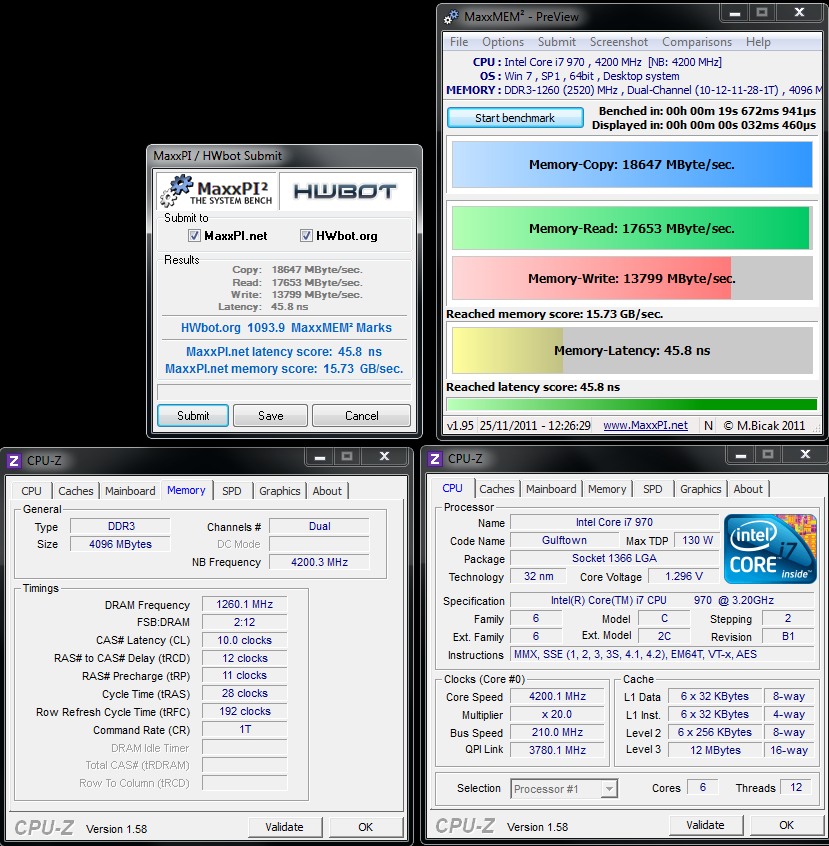Viewport: 829px width, 846px height.
Task: Select CPU tab in right CPU-Z window
Action: coord(452,488)
